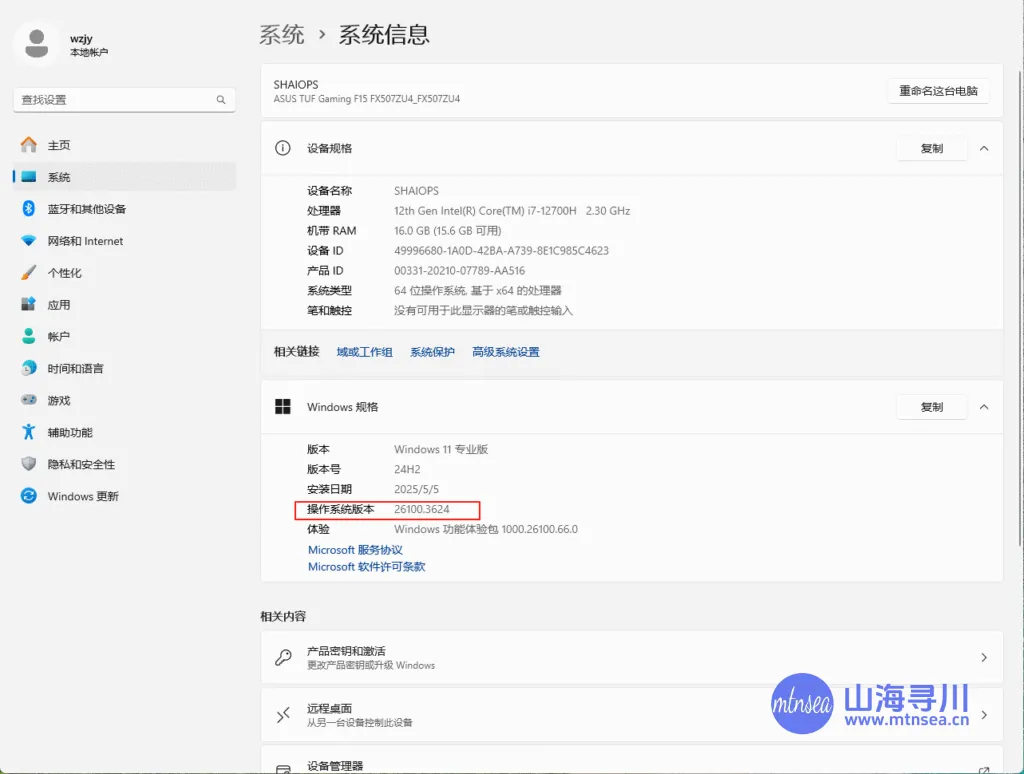Click the OS build value 26100.3624
This screenshot has height=774, width=1024.
tap(421, 509)
